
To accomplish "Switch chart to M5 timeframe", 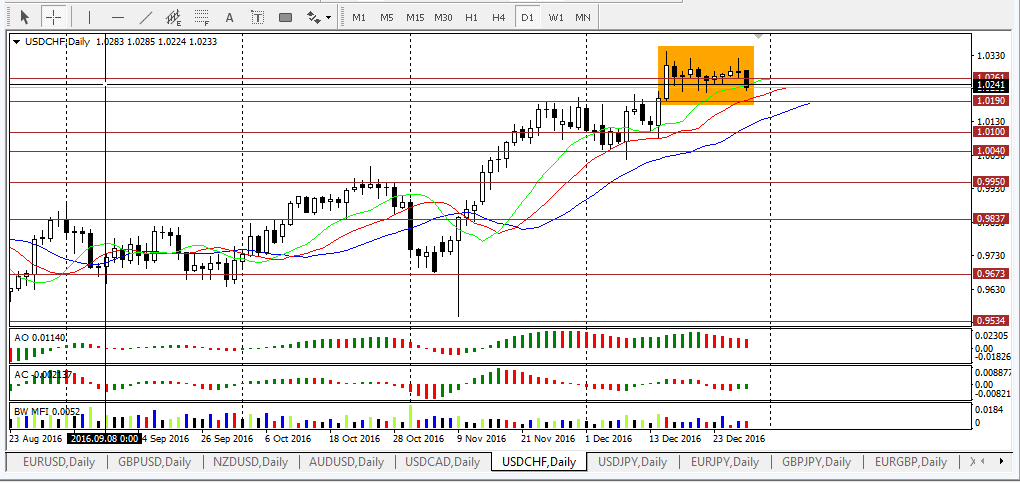I will pyautogui.click(x=387, y=18).
